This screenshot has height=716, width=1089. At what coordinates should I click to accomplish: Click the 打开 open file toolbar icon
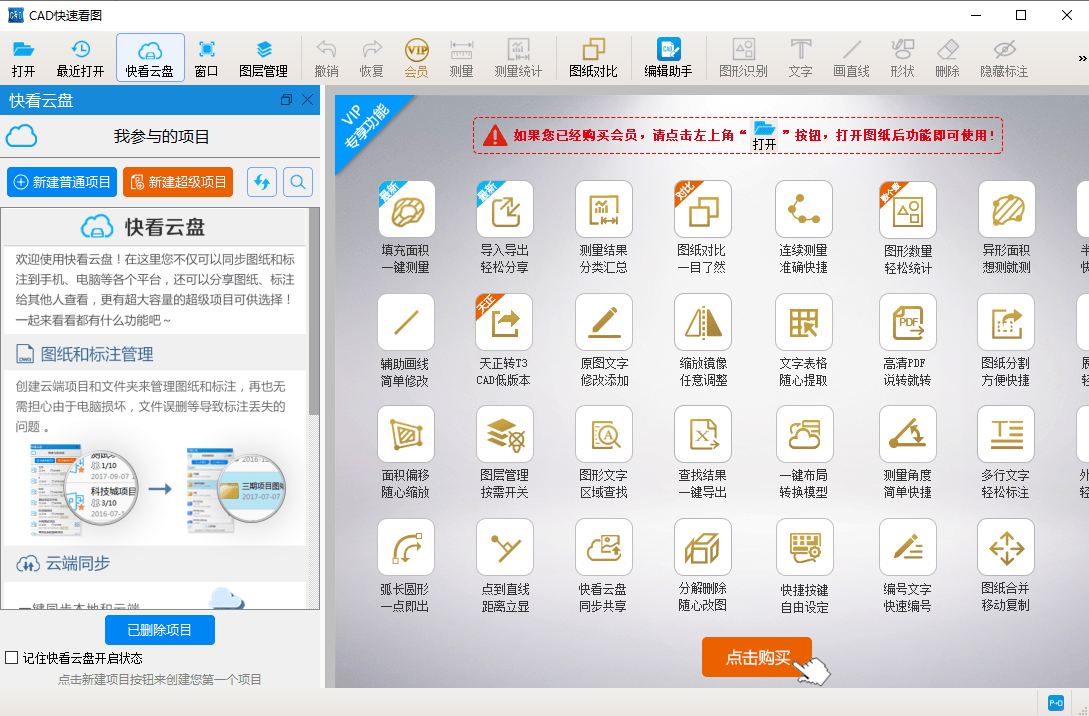24,58
